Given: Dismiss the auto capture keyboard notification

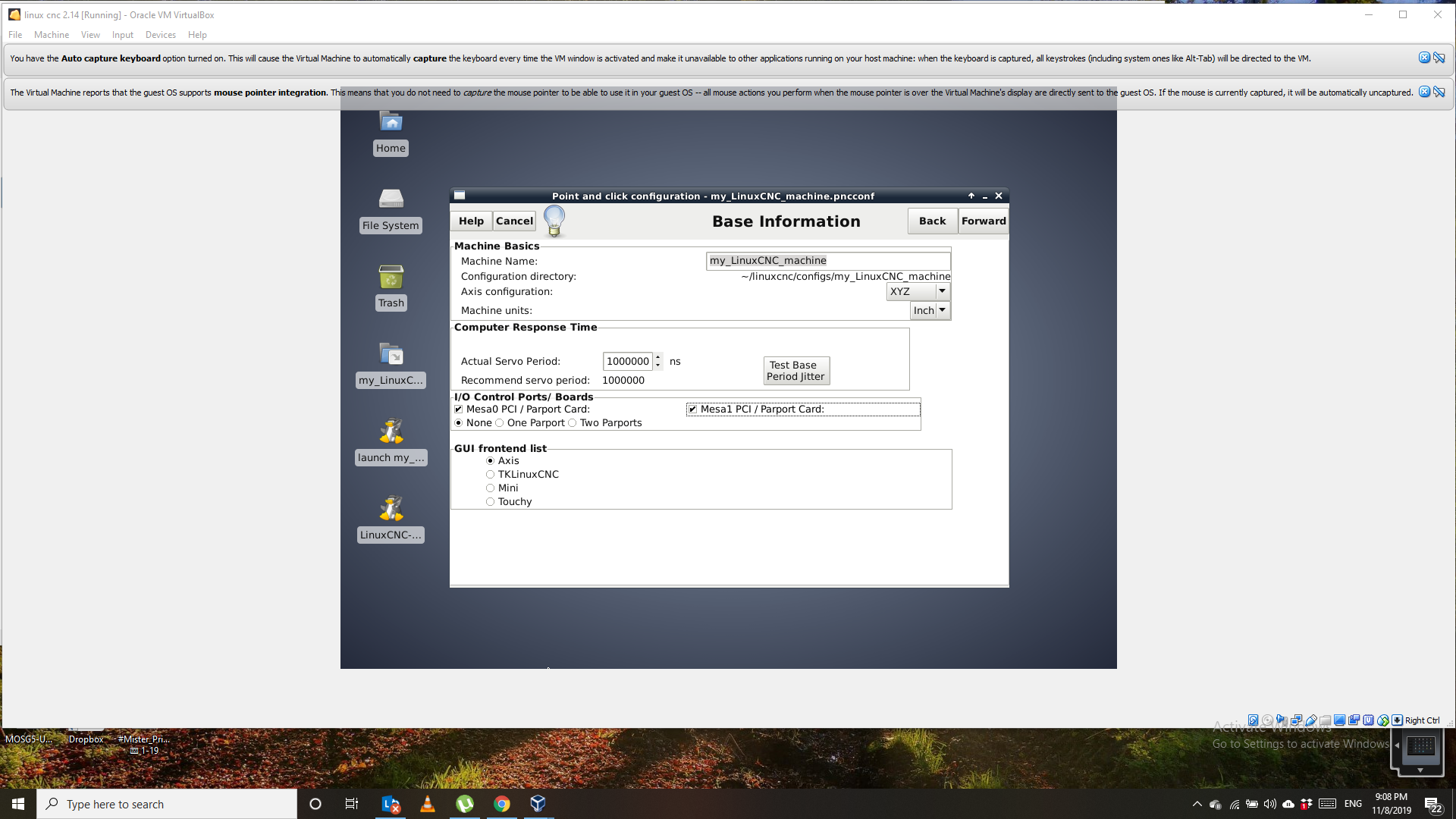Looking at the screenshot, I should point(1424,58).
